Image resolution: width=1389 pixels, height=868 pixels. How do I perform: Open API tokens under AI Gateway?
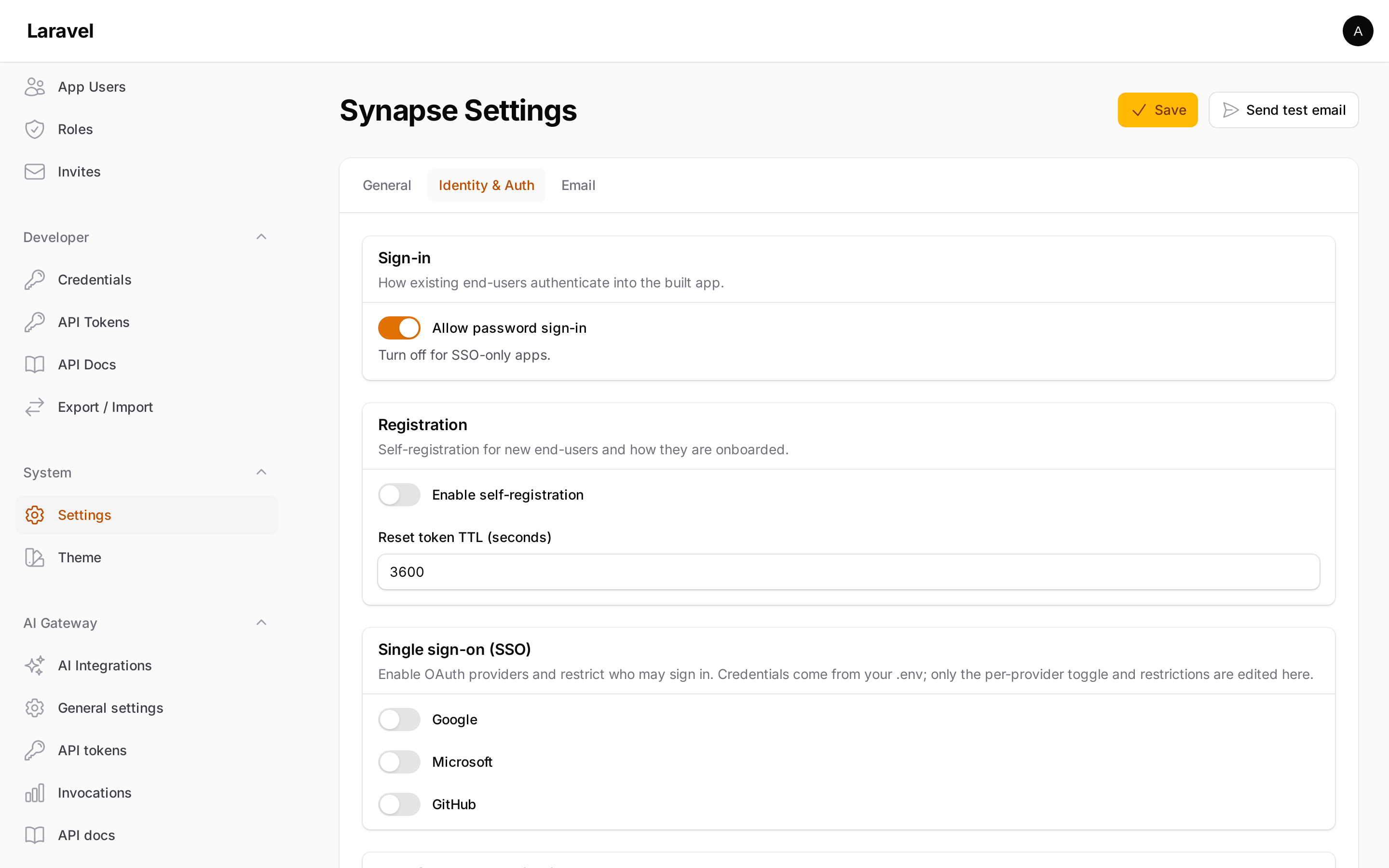point(146,750)
